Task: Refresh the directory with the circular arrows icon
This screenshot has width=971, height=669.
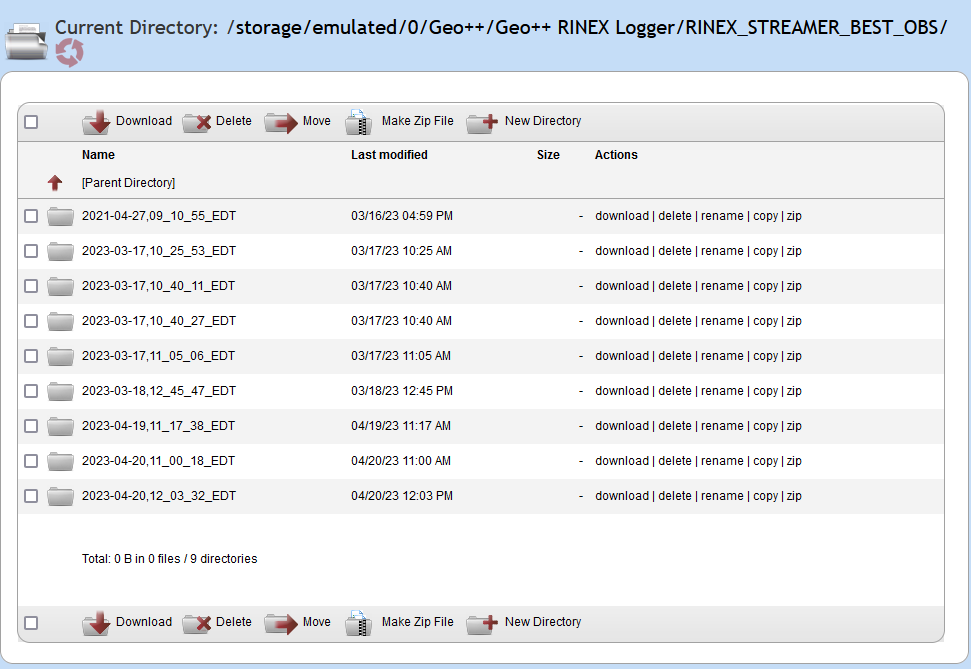Action: [x=69, y=52]
